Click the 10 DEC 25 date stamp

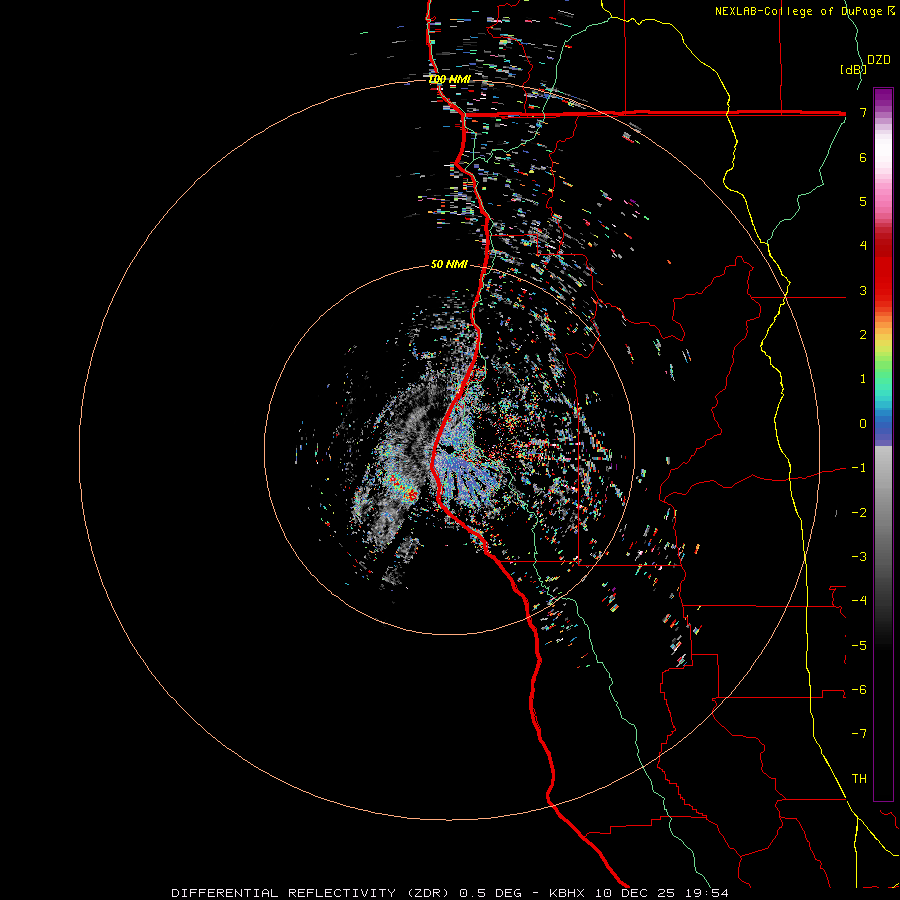coord(633,893)
